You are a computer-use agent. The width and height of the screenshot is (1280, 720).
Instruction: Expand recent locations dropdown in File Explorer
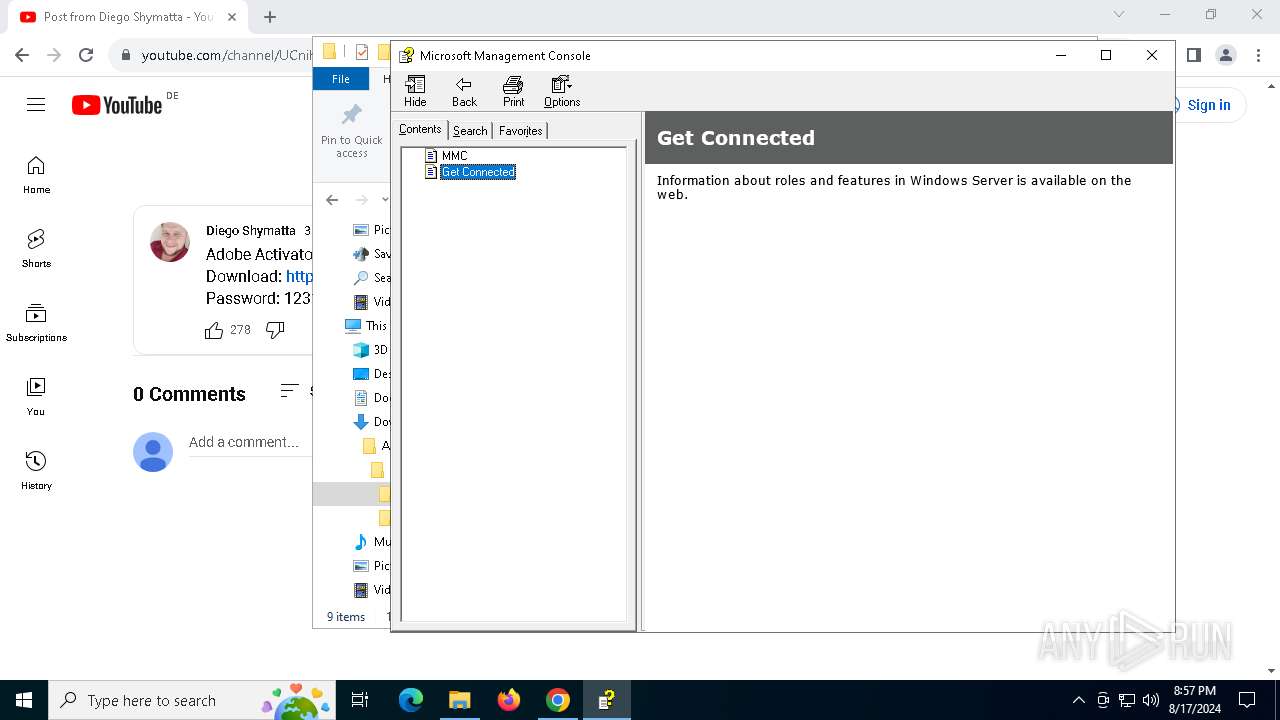[x=385, y=200]
